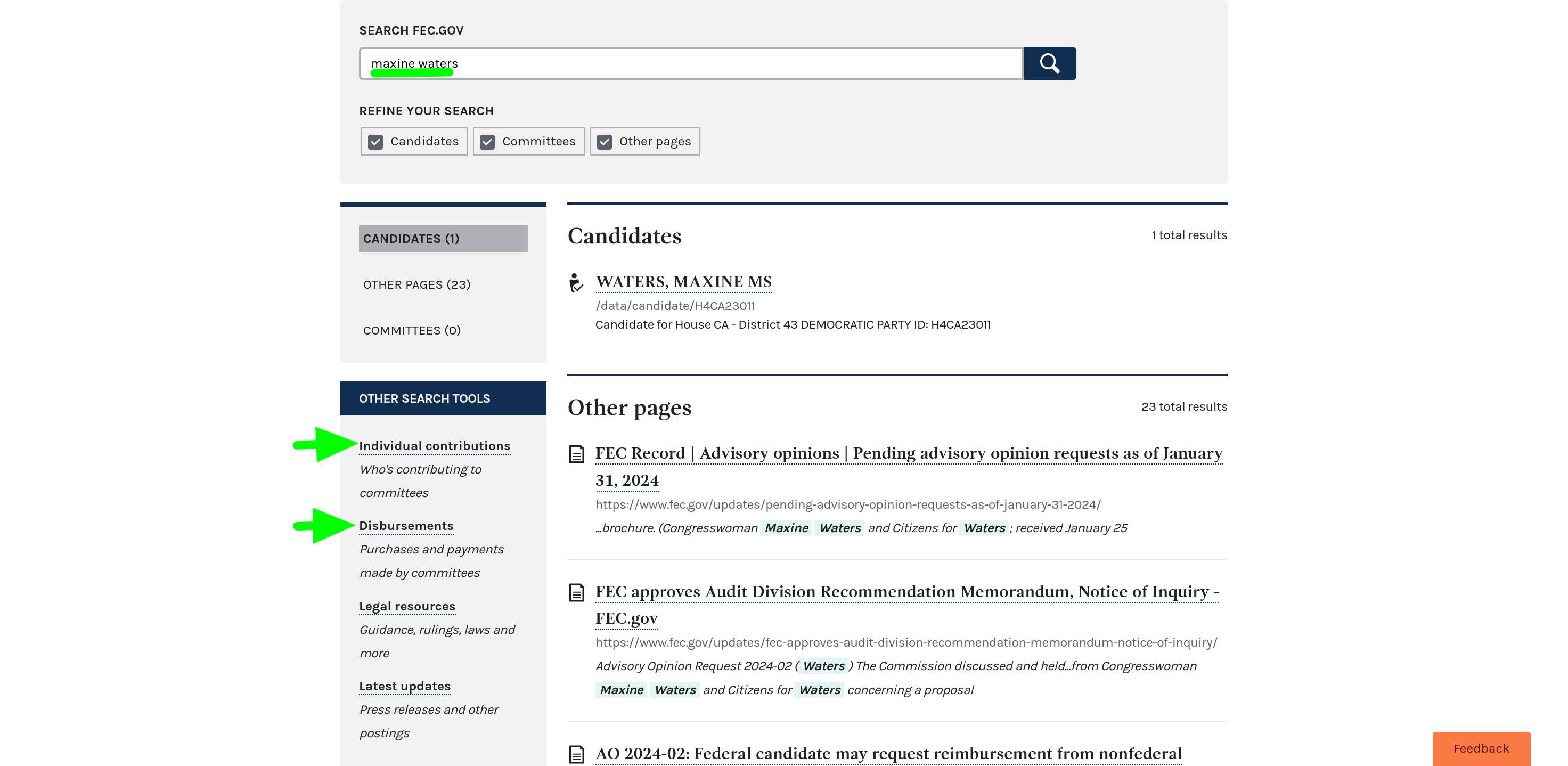This screenshot has width=1568, height=766.
Task: Click 'Purchases and payments made by committees' text
Action: point(431,561)
